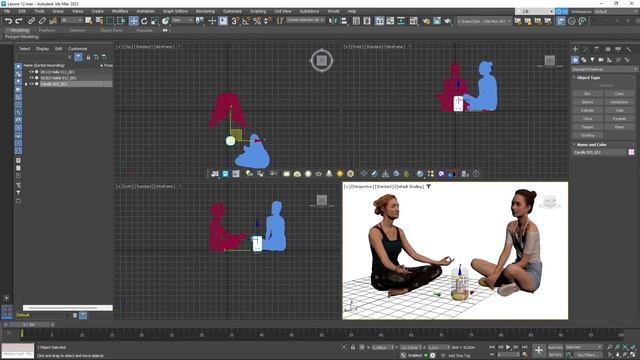Open the Rendering menu
Image resolution: width=640 pixels, height=360 pixels.
(x=205, y=11)
